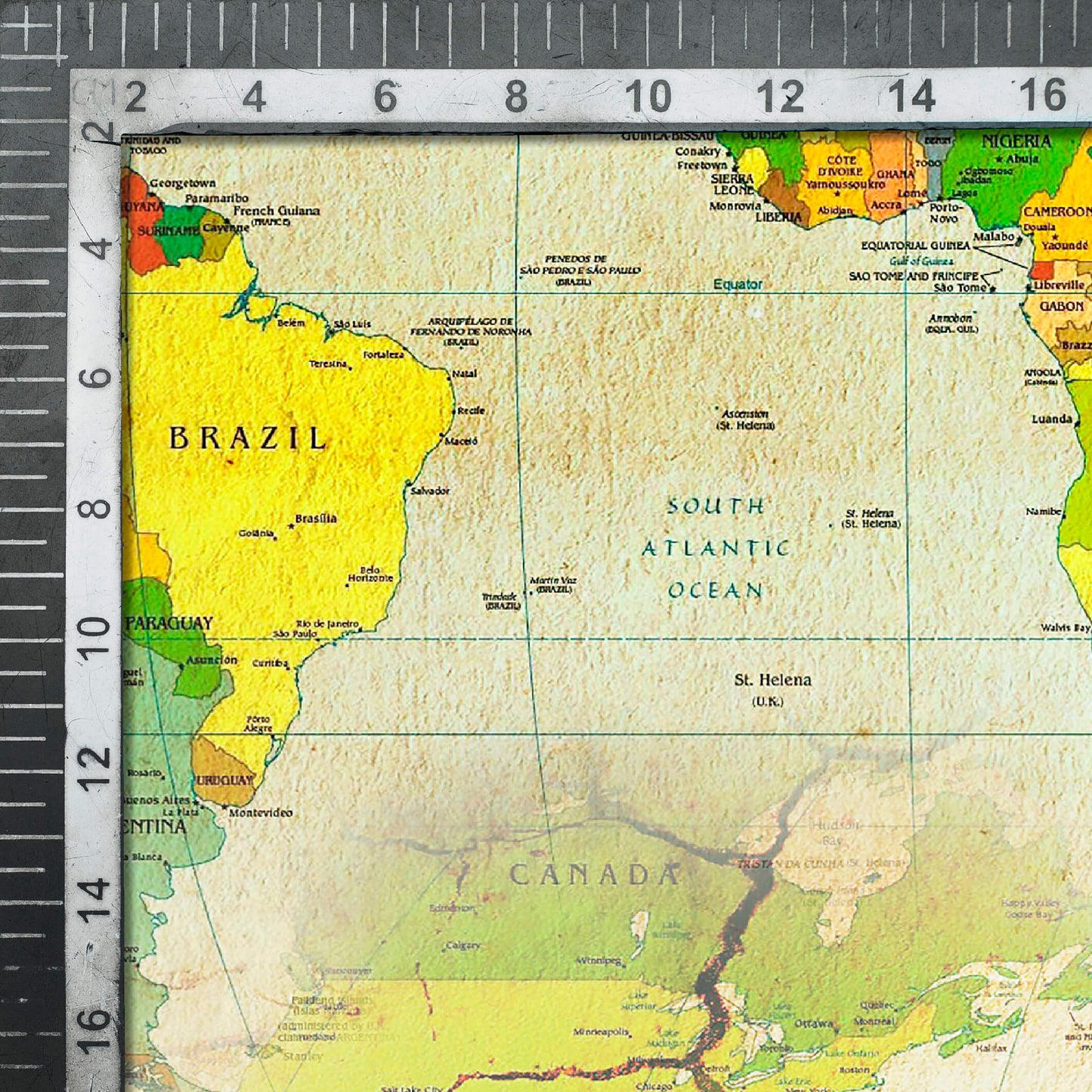
Task: Select the Montevideo city label
Action: click(x=260, y=813)
